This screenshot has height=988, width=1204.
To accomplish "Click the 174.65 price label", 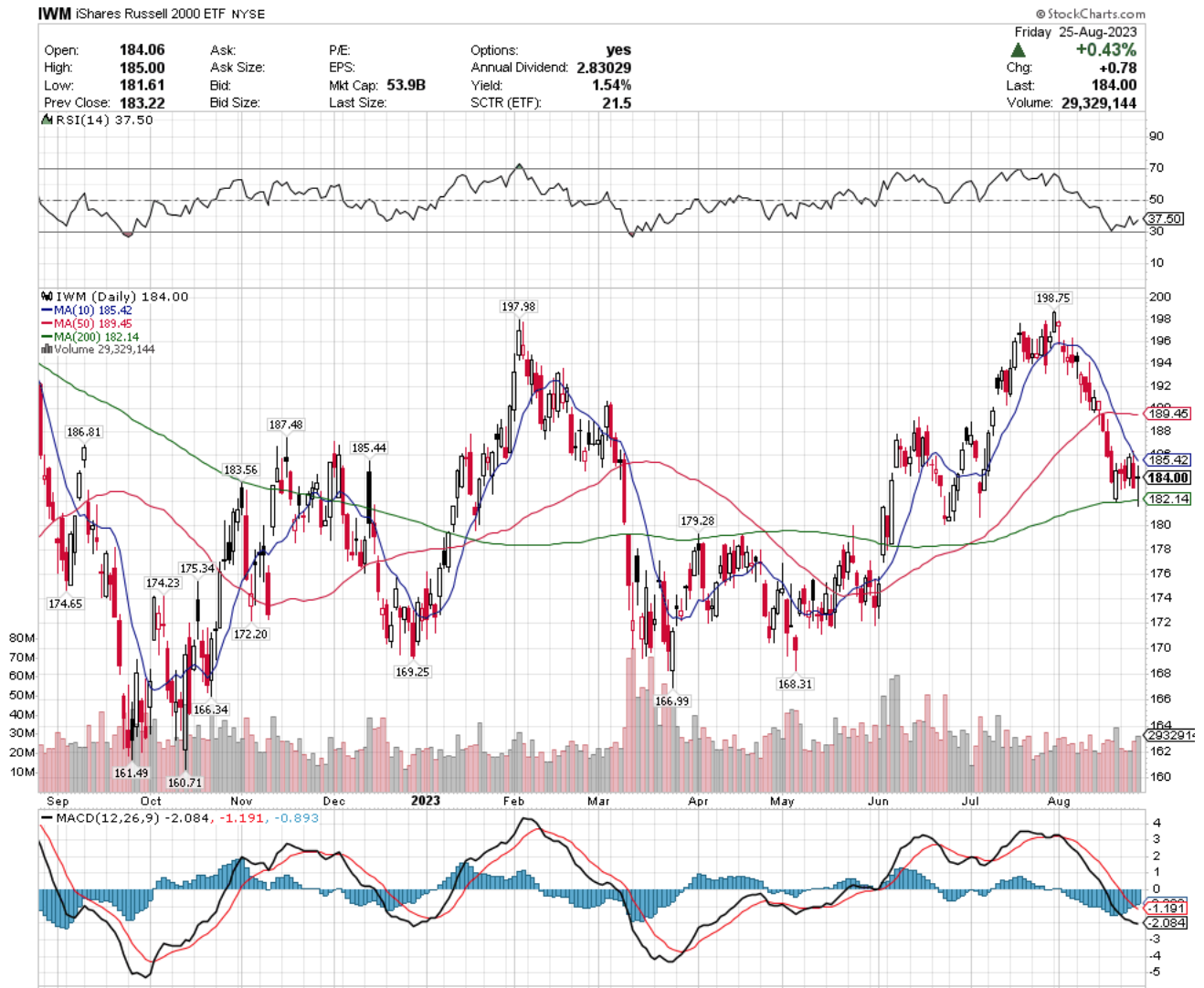I will tap(66, 604).
